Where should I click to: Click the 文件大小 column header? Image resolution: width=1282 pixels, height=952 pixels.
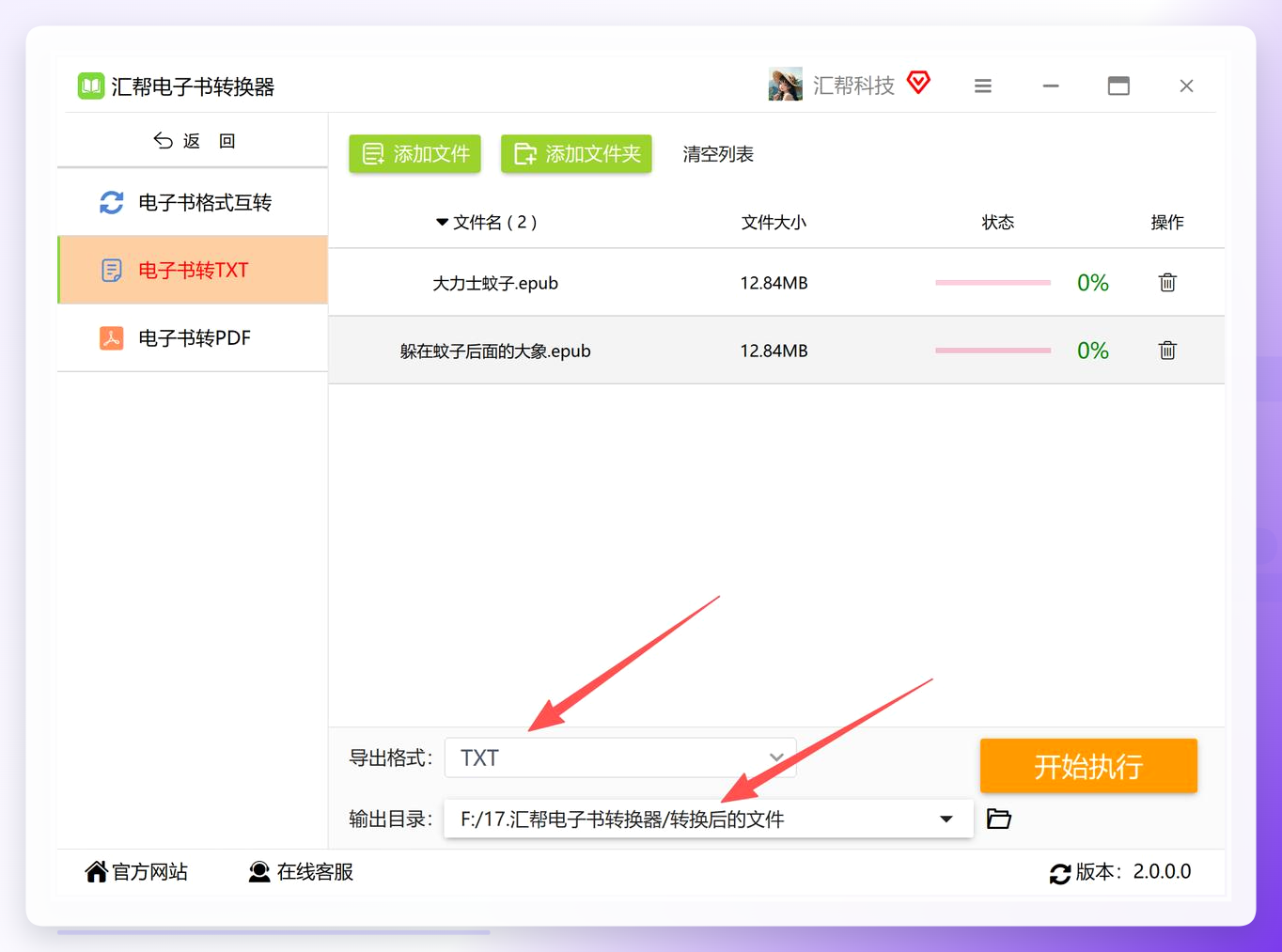[x=774, y=223]
